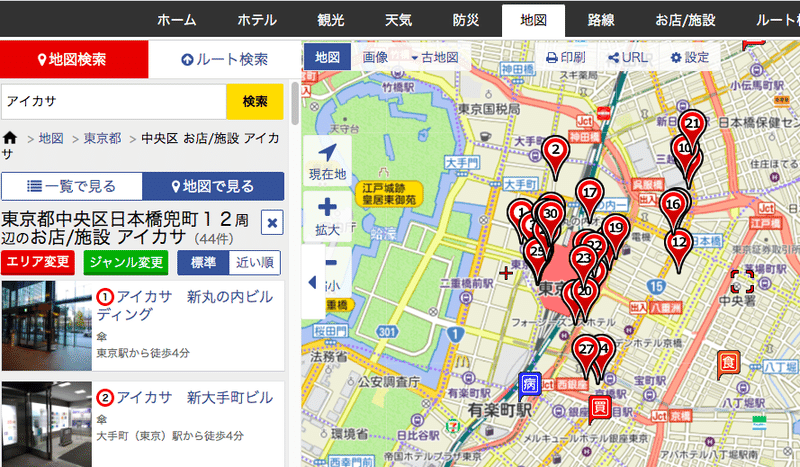Click map pin number 19
Image resolution: width=800 pixels, height=467 pixels.
pos(616,229)
